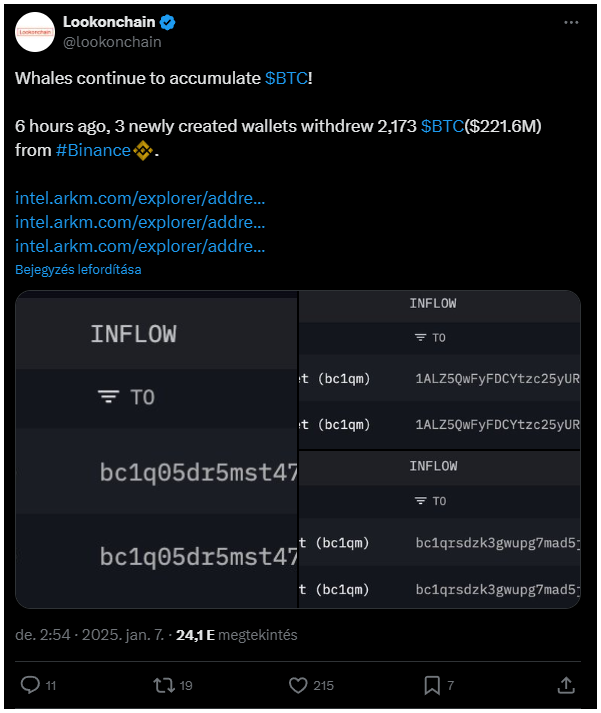Viewport: 601px width, 713px height.
Task: Click the reply speech bubble icon
Action: [30, 685]
